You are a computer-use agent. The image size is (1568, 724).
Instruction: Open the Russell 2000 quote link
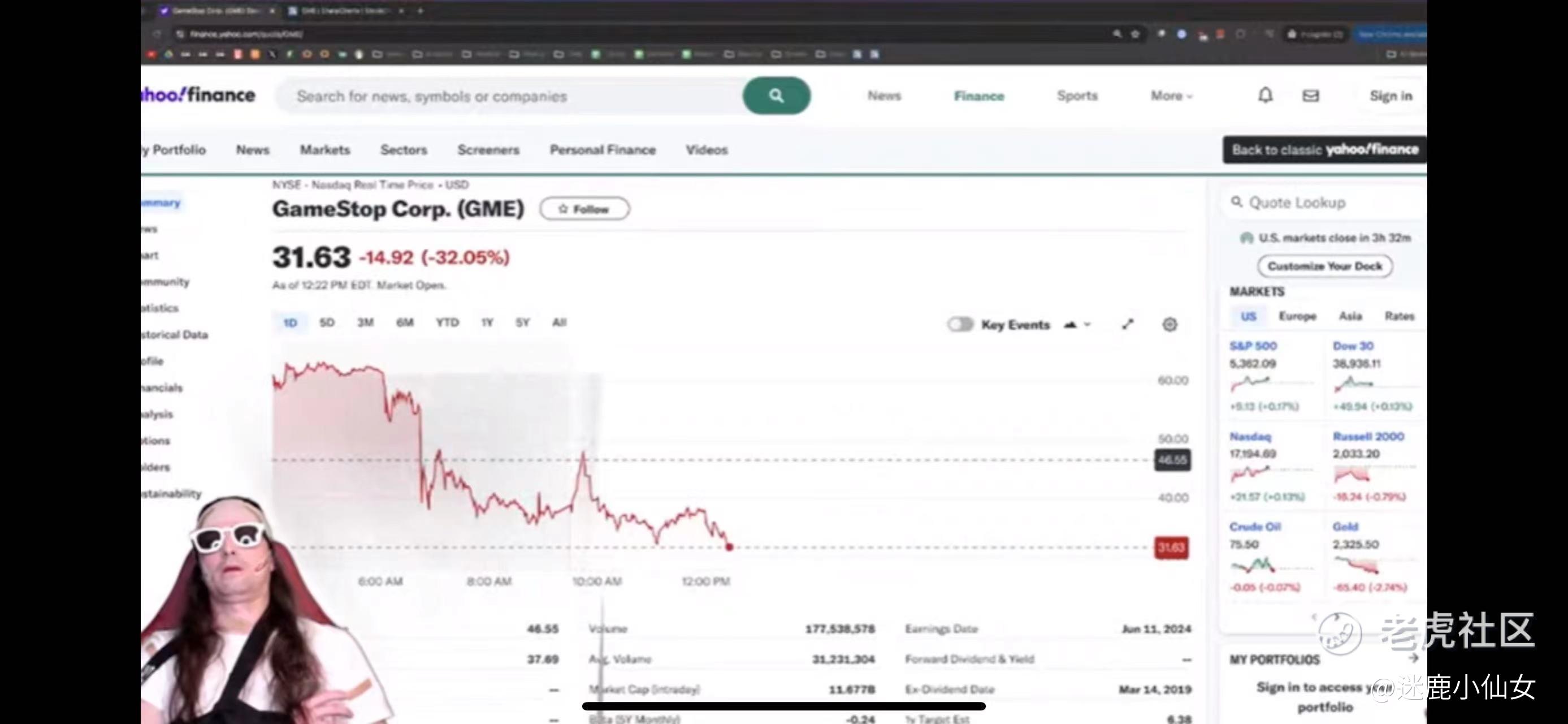click(x=1368, y=437)
